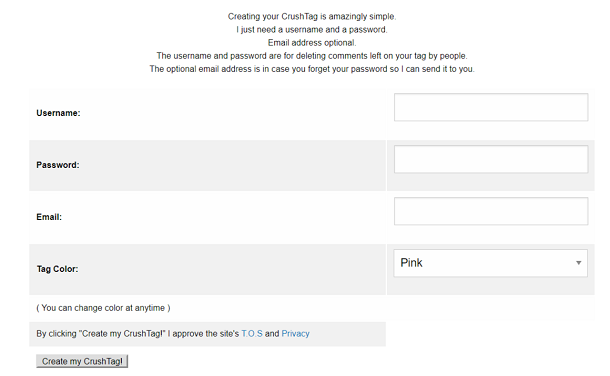Click the Username: label
The height and width of the screenshot is (376, 610).
[58, 113]
